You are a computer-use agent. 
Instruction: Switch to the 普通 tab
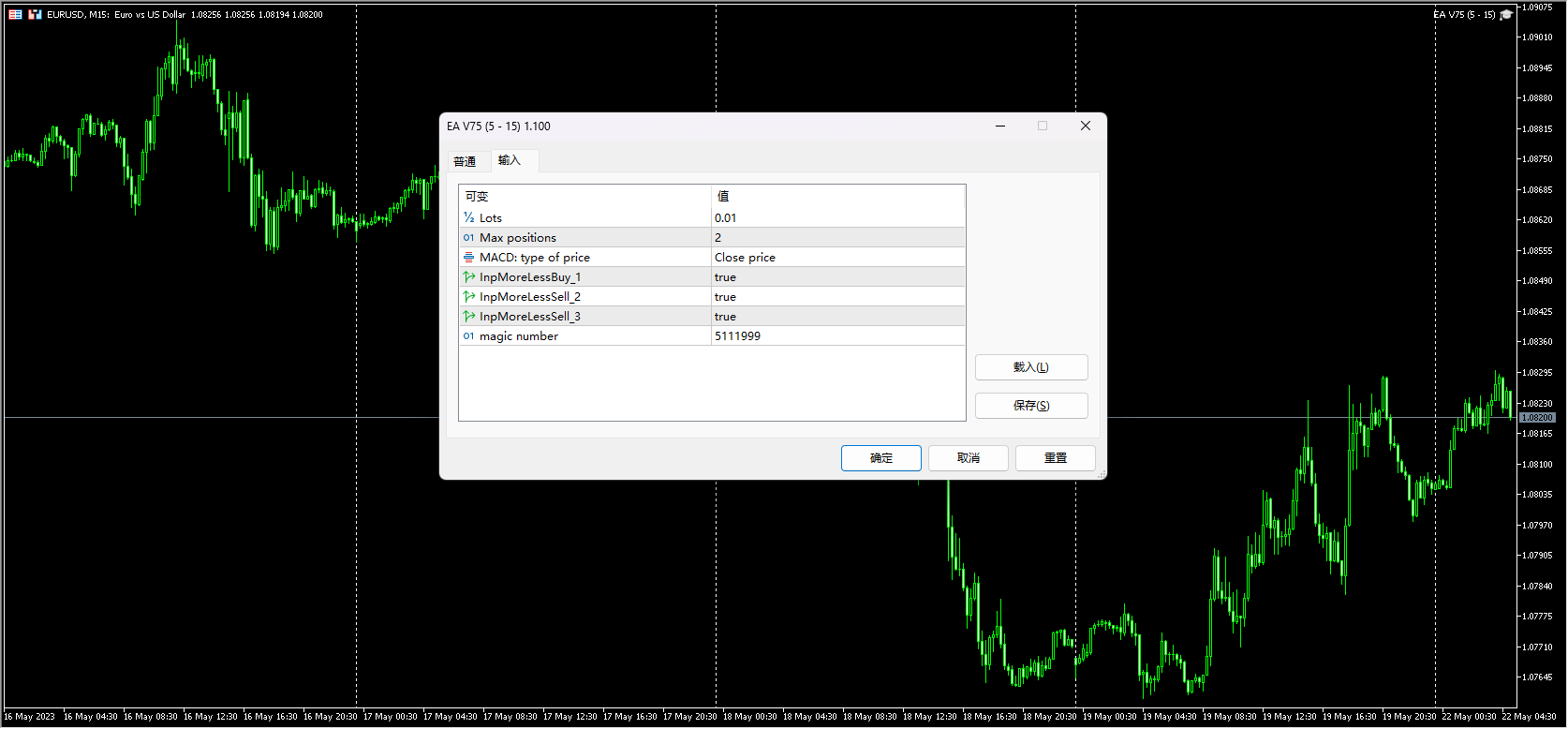coord(465,161)
